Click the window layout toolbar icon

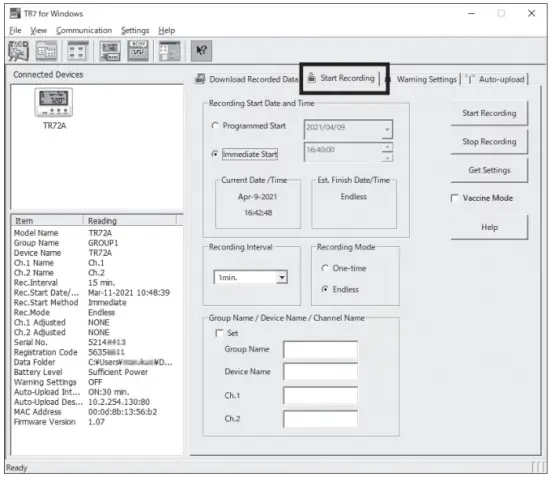[x=169, y=51]
